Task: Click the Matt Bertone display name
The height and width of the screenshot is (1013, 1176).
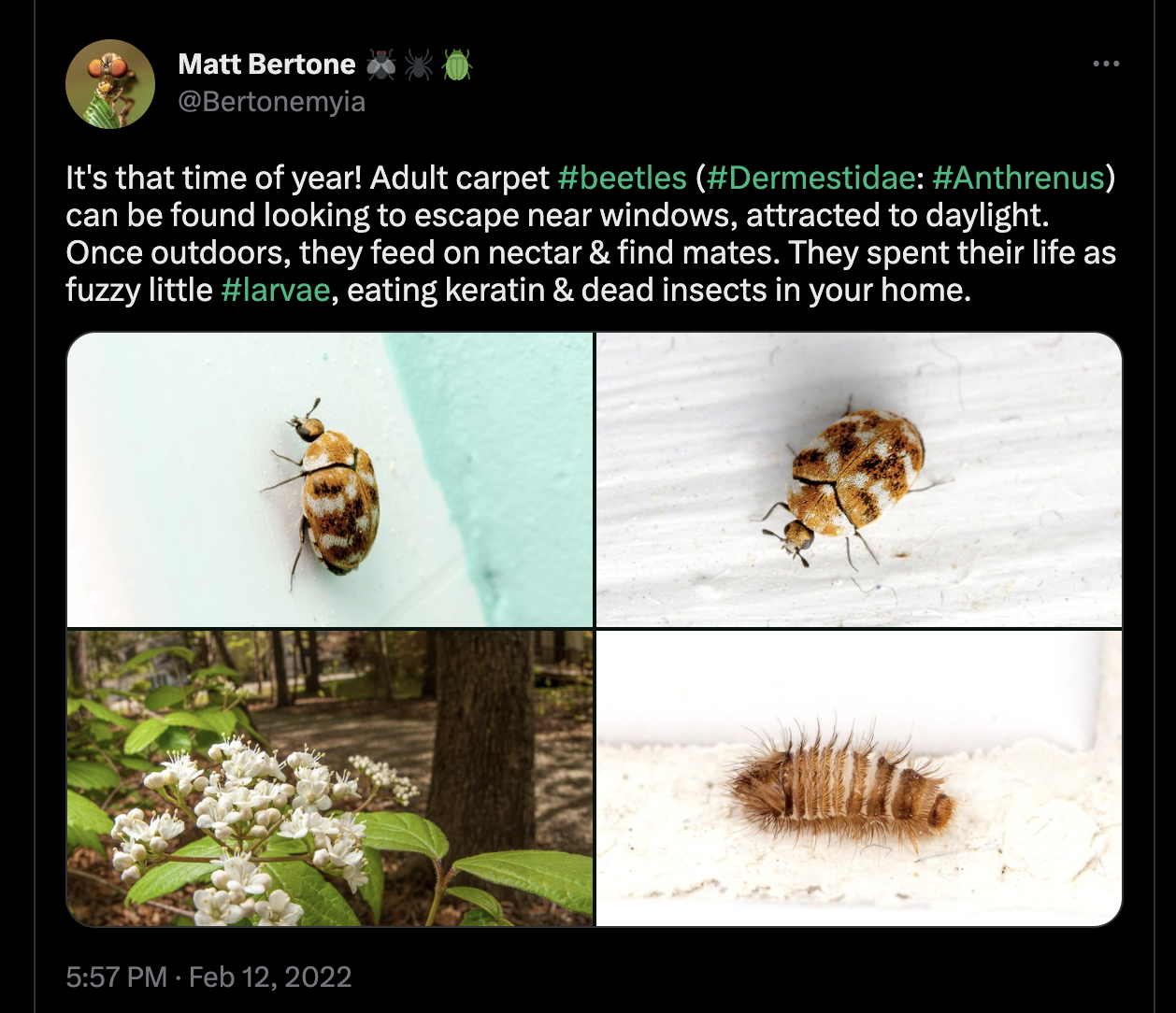Action: pos(266,62)
